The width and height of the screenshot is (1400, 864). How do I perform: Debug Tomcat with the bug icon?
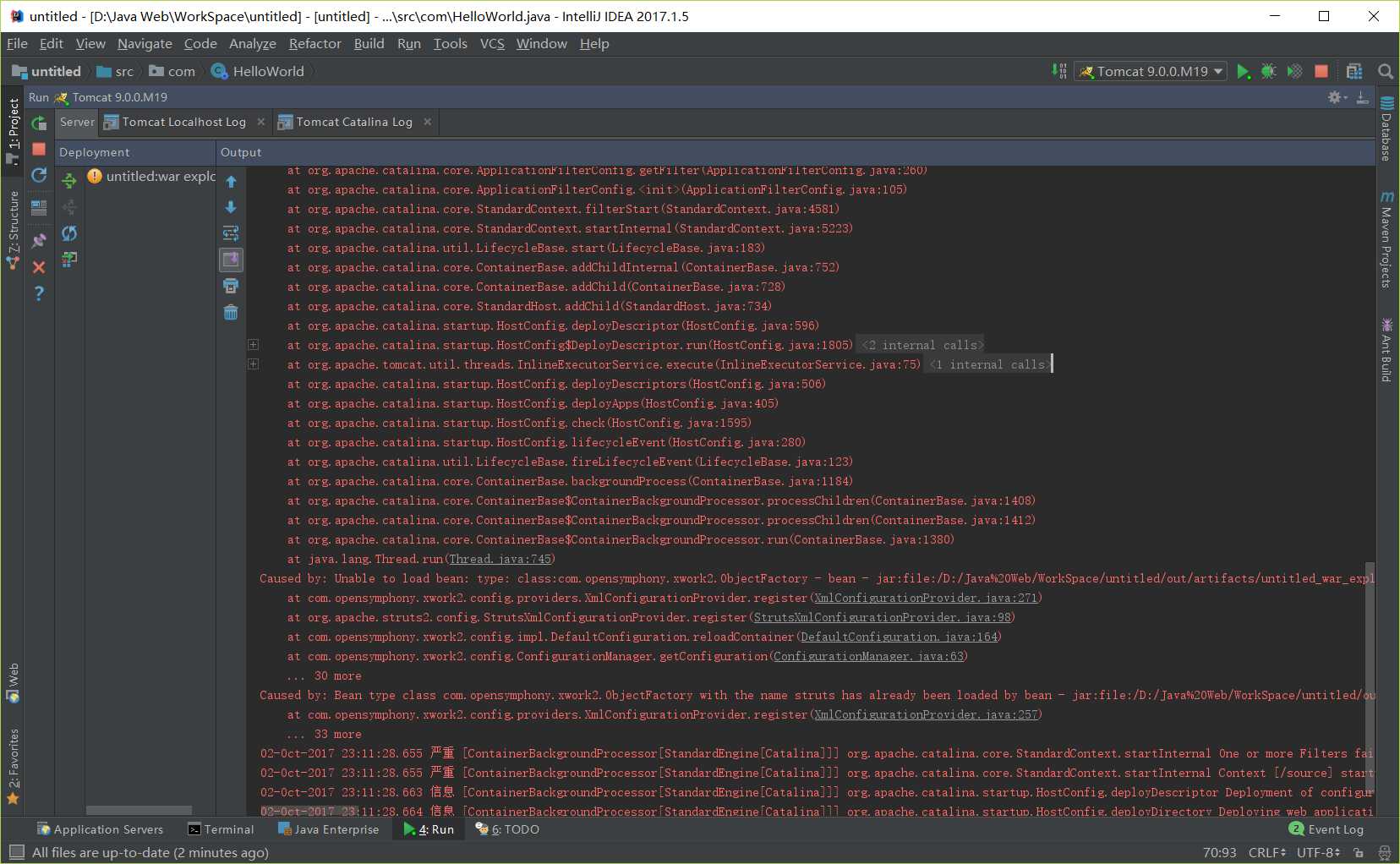tap(1269, 72)
